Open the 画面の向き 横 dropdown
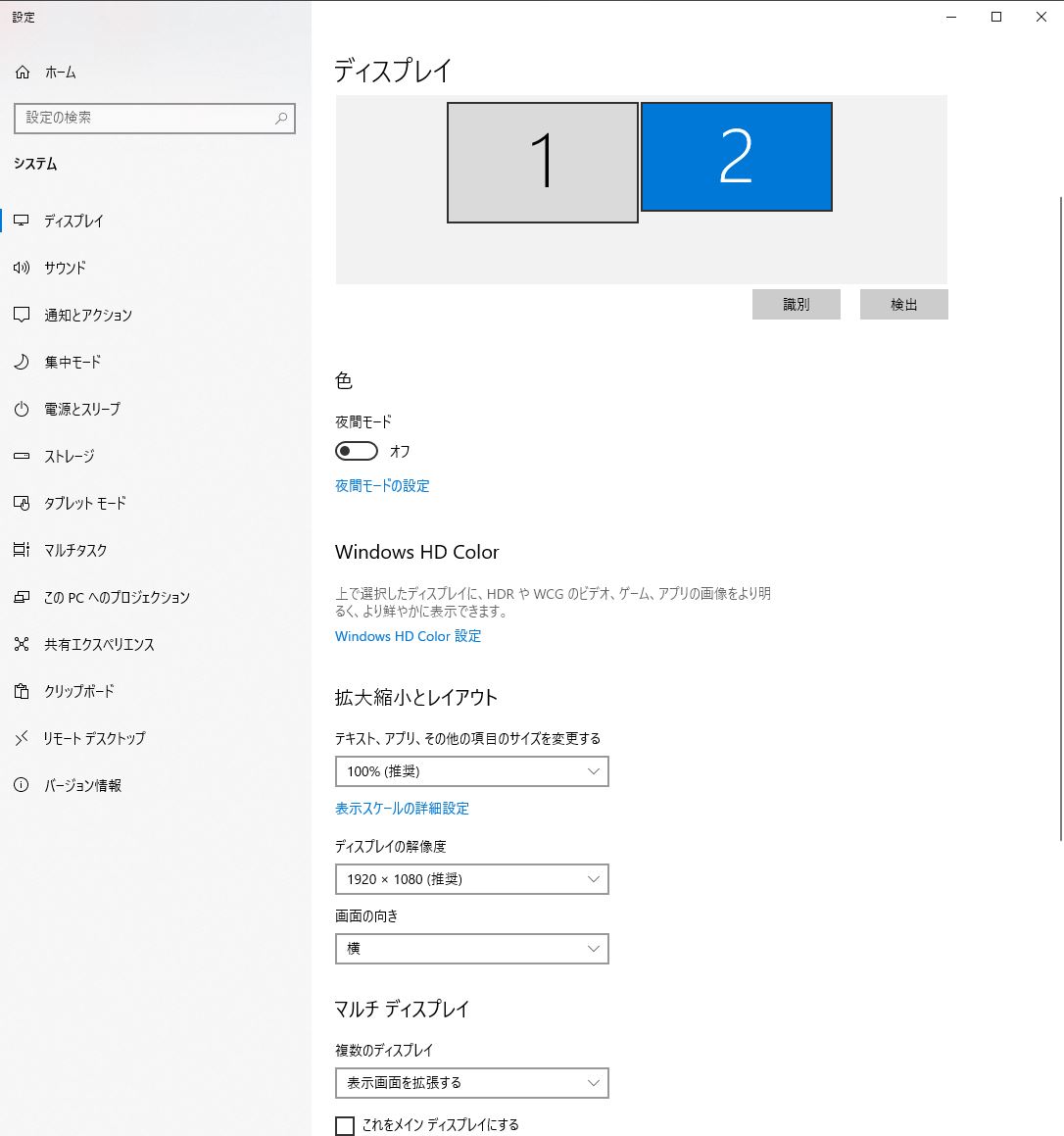1064x1136 pixels. (471, 949)
